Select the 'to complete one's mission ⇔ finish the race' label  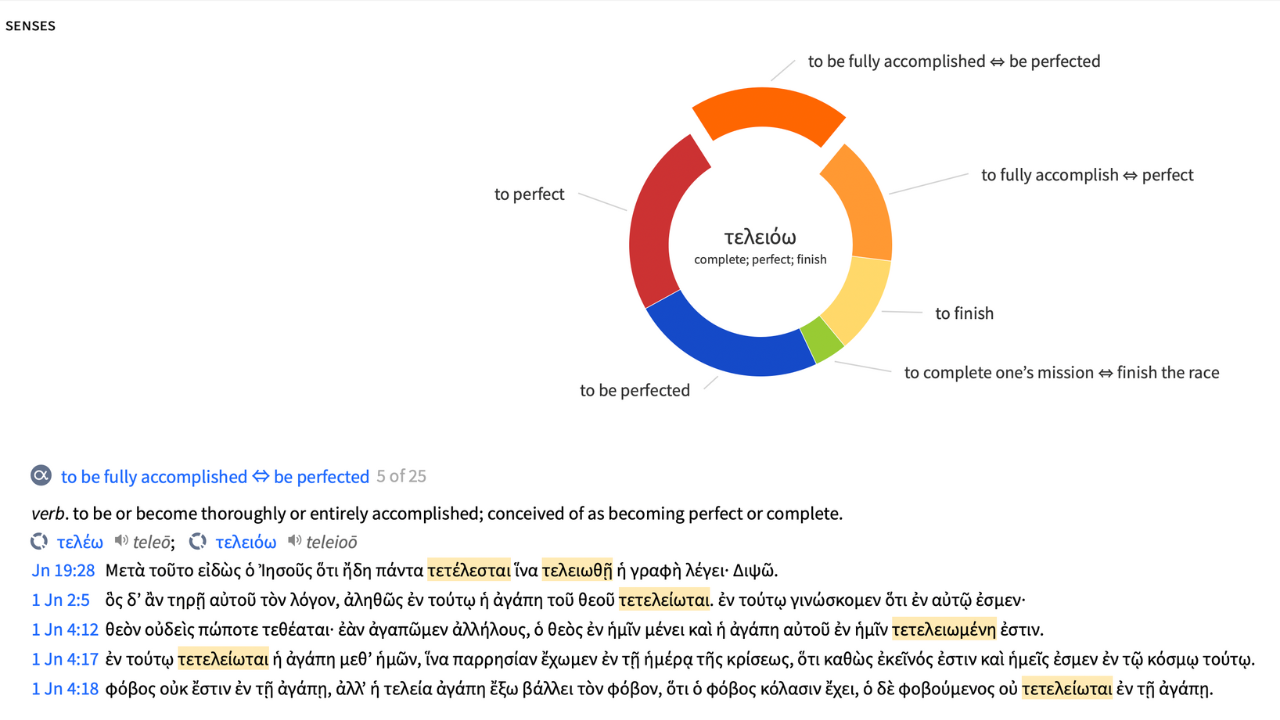point(1062,372)
